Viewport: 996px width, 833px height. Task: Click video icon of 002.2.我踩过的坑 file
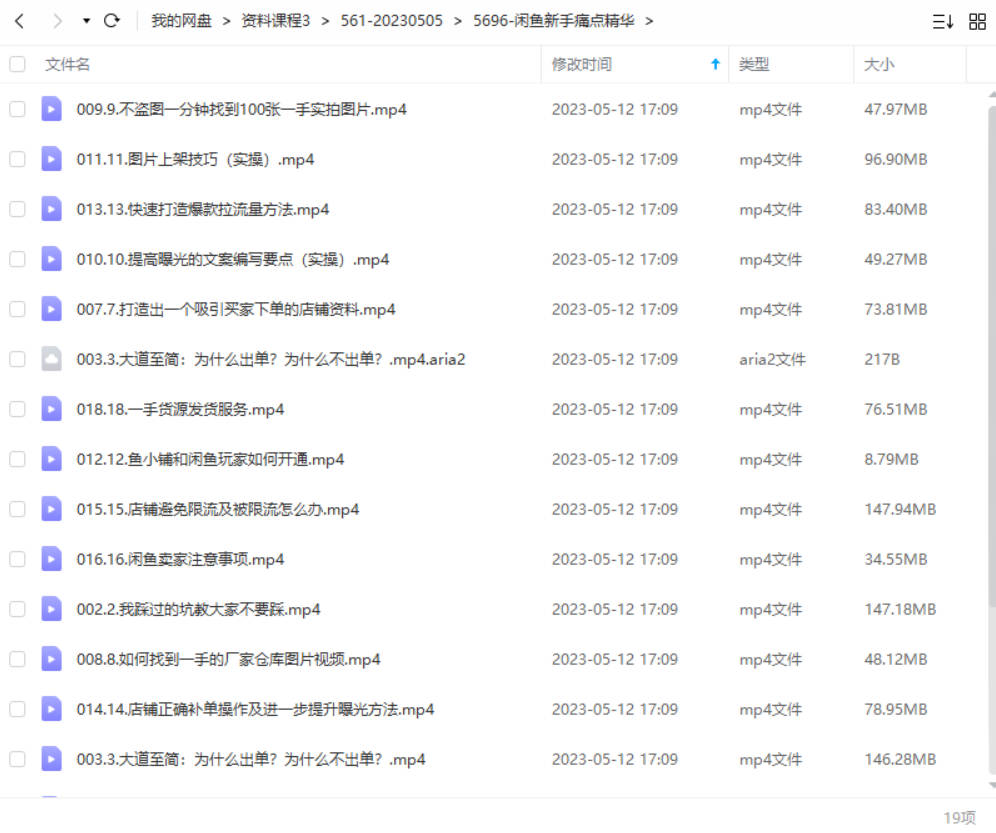(x=51, y=609)
